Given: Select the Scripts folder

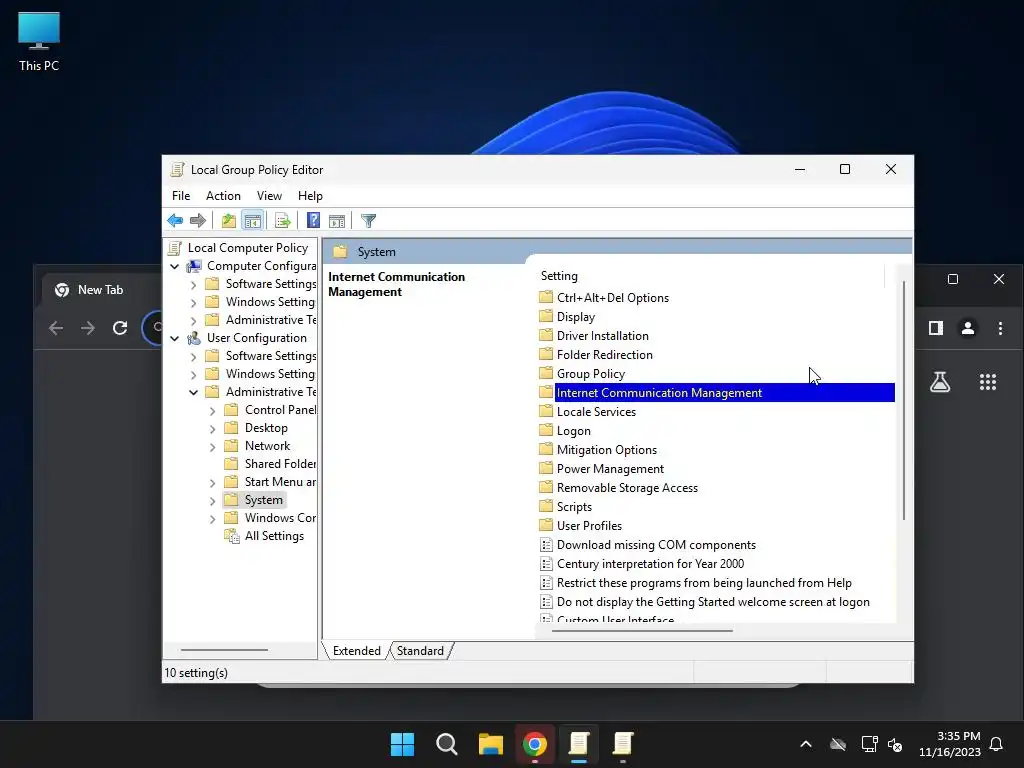Looking at the screenshot, I should coord(574,507).
